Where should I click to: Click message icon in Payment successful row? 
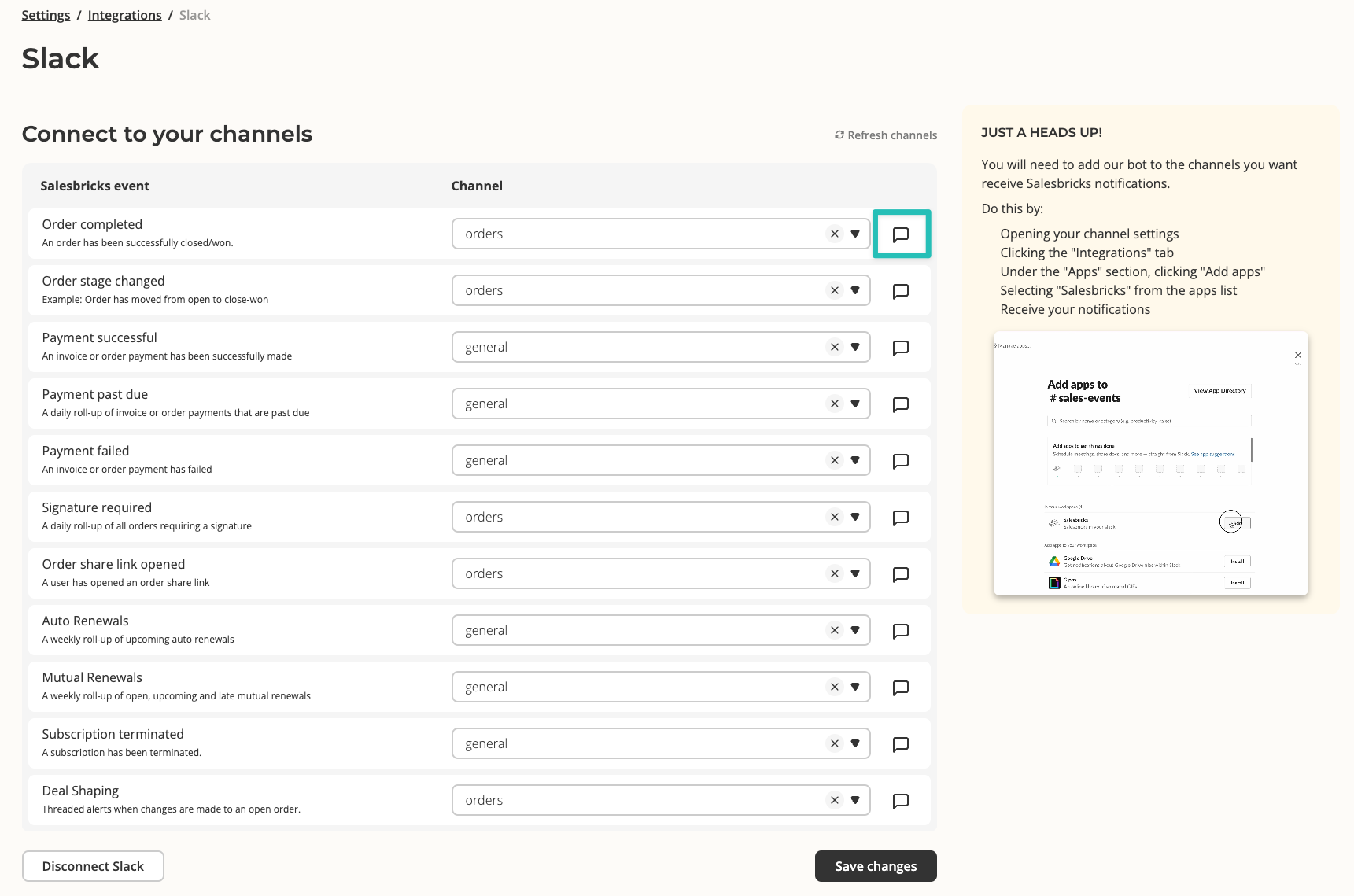coord(901,348)
